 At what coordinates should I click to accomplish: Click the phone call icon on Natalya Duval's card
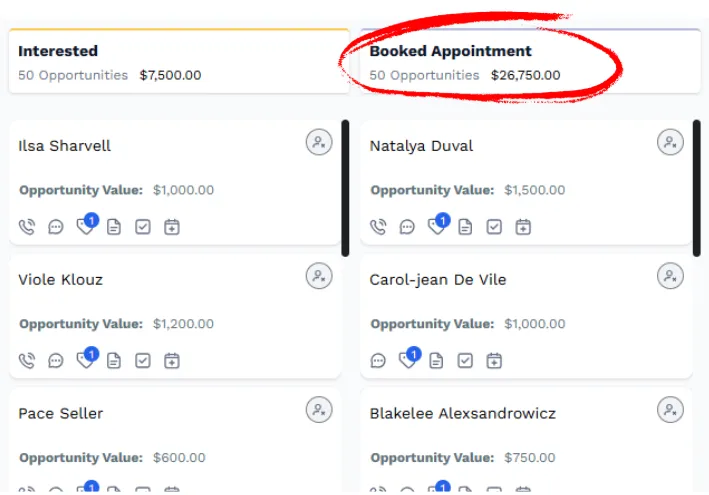point(378,226)
